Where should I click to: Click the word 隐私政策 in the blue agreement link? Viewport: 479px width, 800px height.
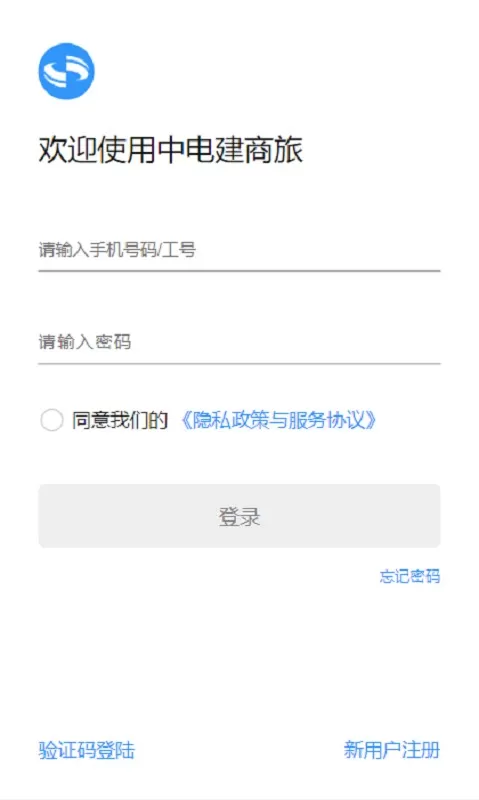[230, 420]
